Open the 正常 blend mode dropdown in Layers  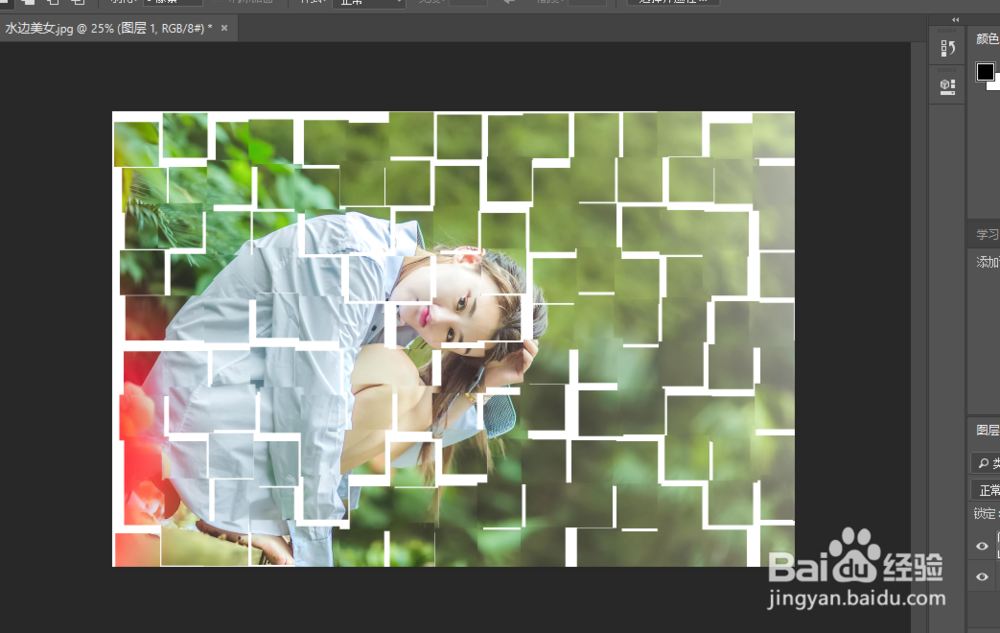[x=985, y=490]
